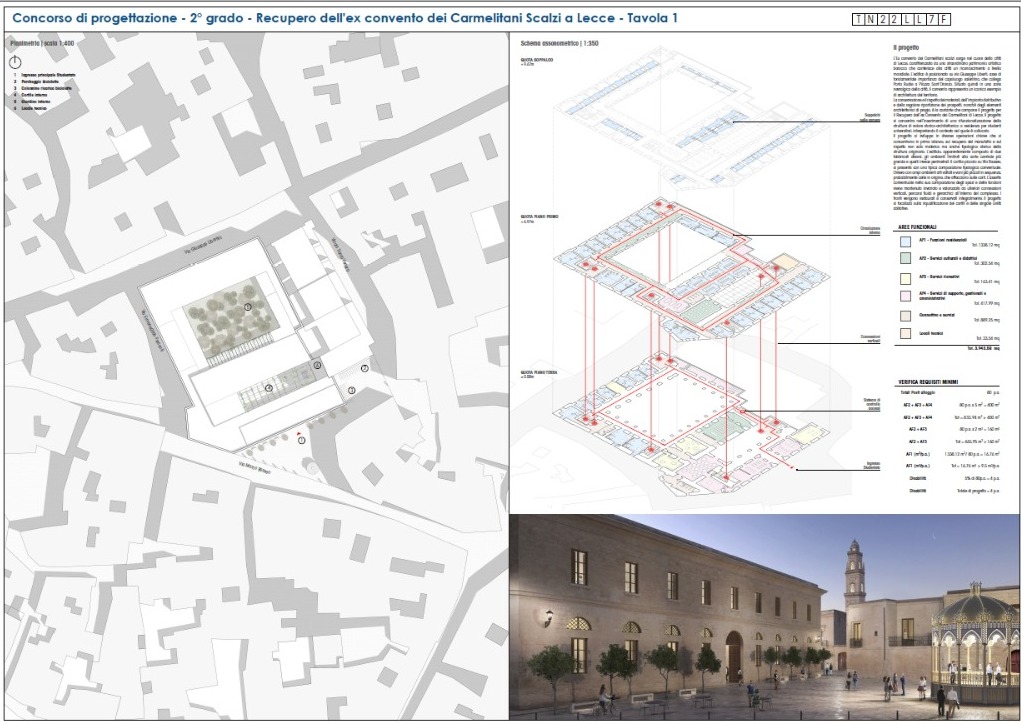Click the numbered marker in the inner courtyard

tap(268, 387)
